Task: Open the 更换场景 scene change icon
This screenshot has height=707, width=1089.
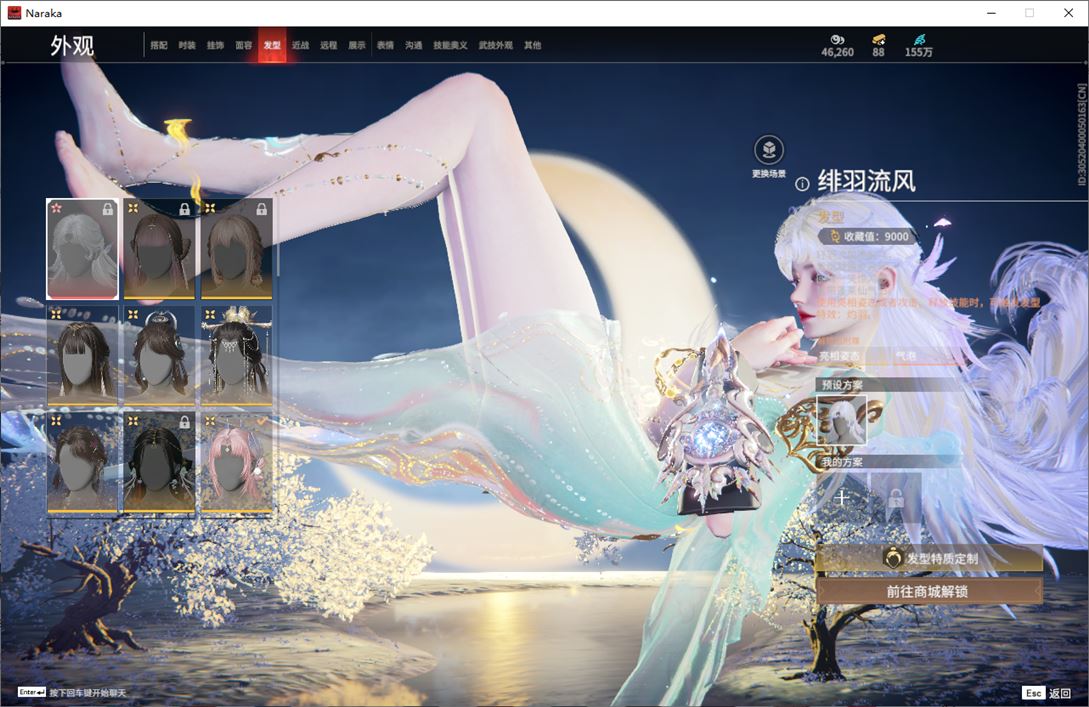Action: point(769,149)
